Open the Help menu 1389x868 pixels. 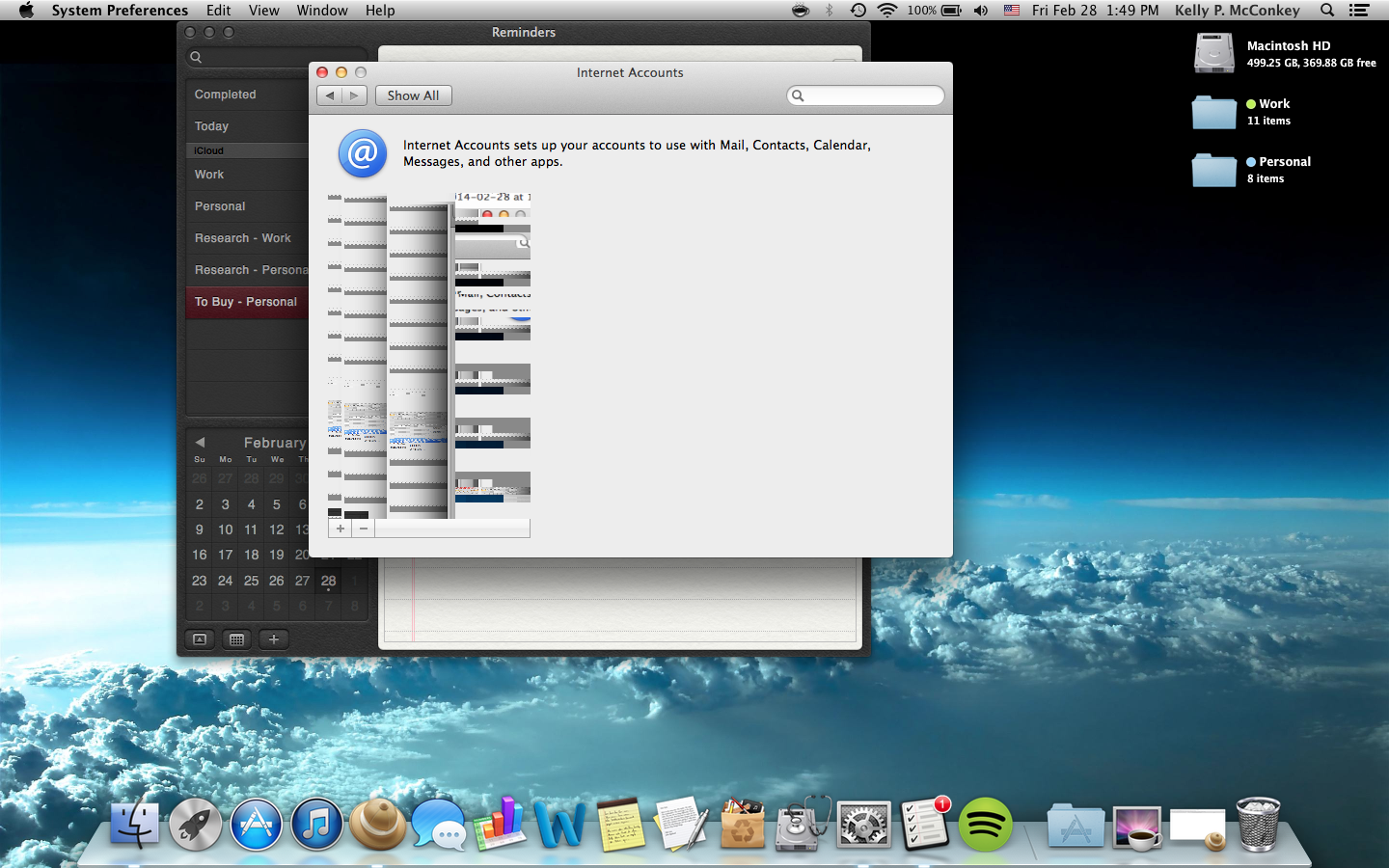(x=380, y=11)
